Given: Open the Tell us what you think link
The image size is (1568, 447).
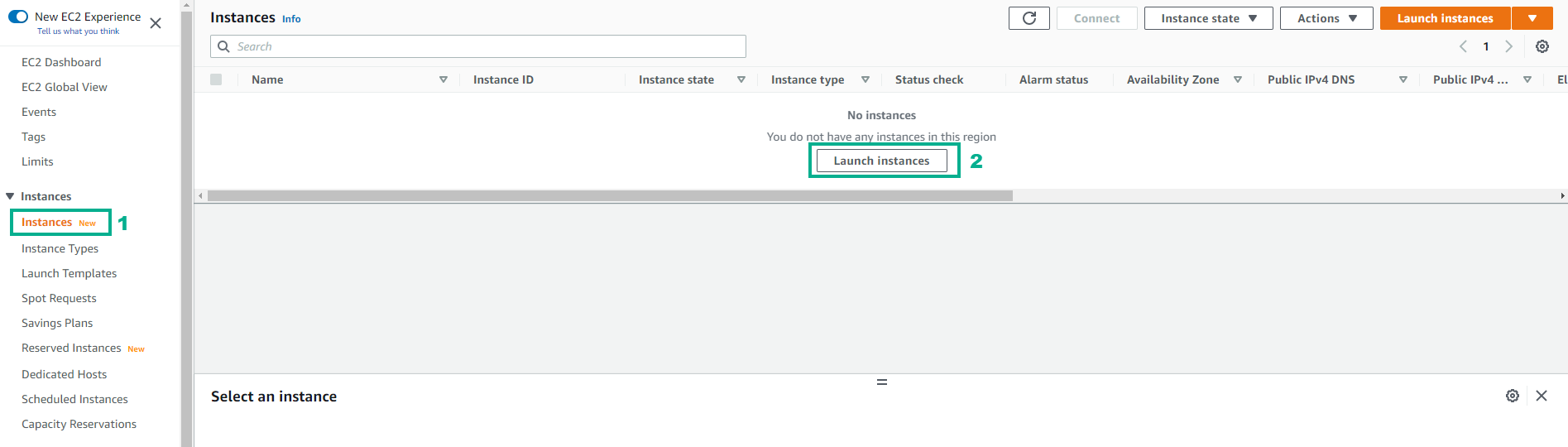Looking at the screenshot, I should [78, 31].
